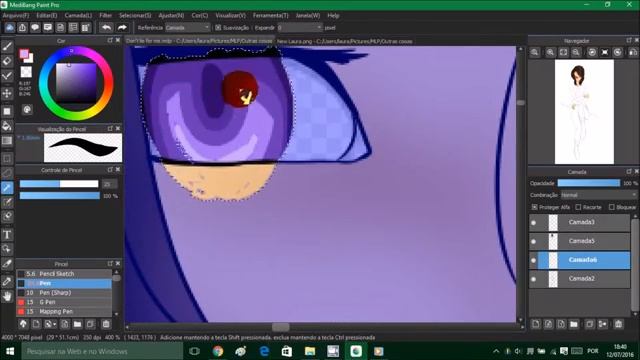Viewport: 640px width, 360px height.
Task: Toggle visibility of the Camada3 layer
Action: point(533,222)
